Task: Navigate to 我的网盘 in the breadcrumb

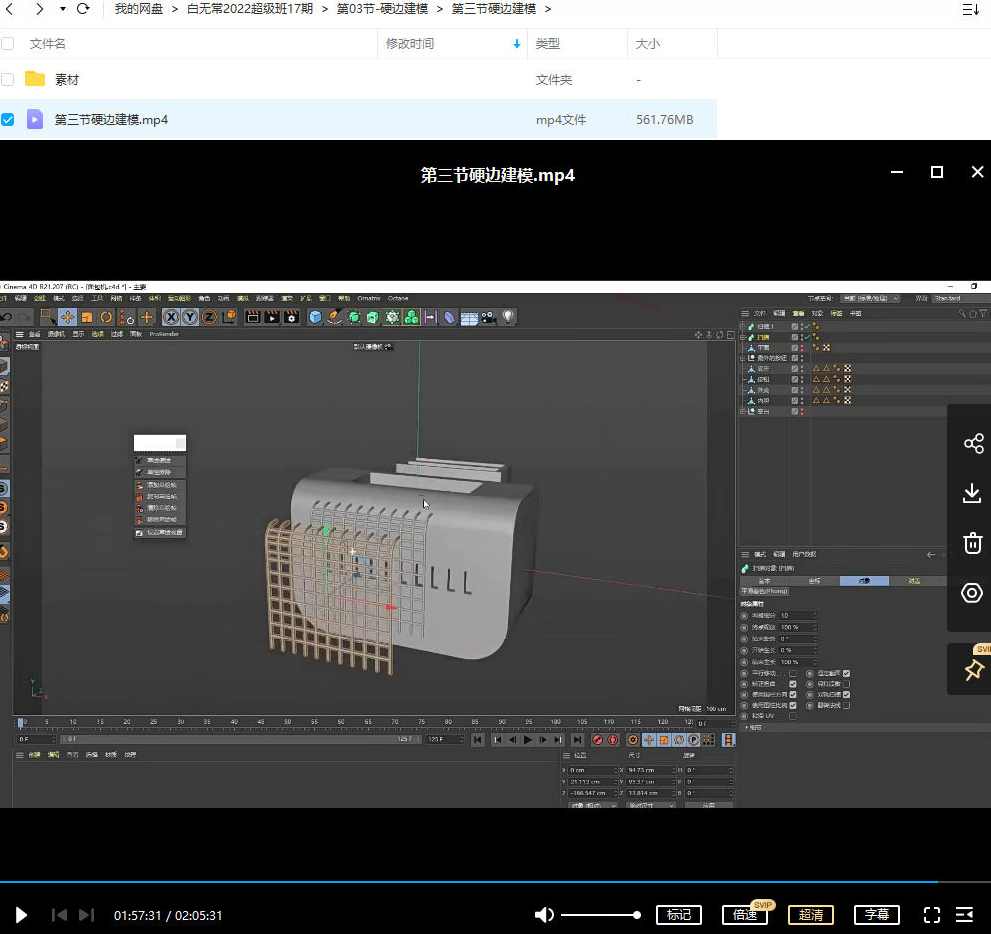Action: pyautogui.click(x=139, y=9)
